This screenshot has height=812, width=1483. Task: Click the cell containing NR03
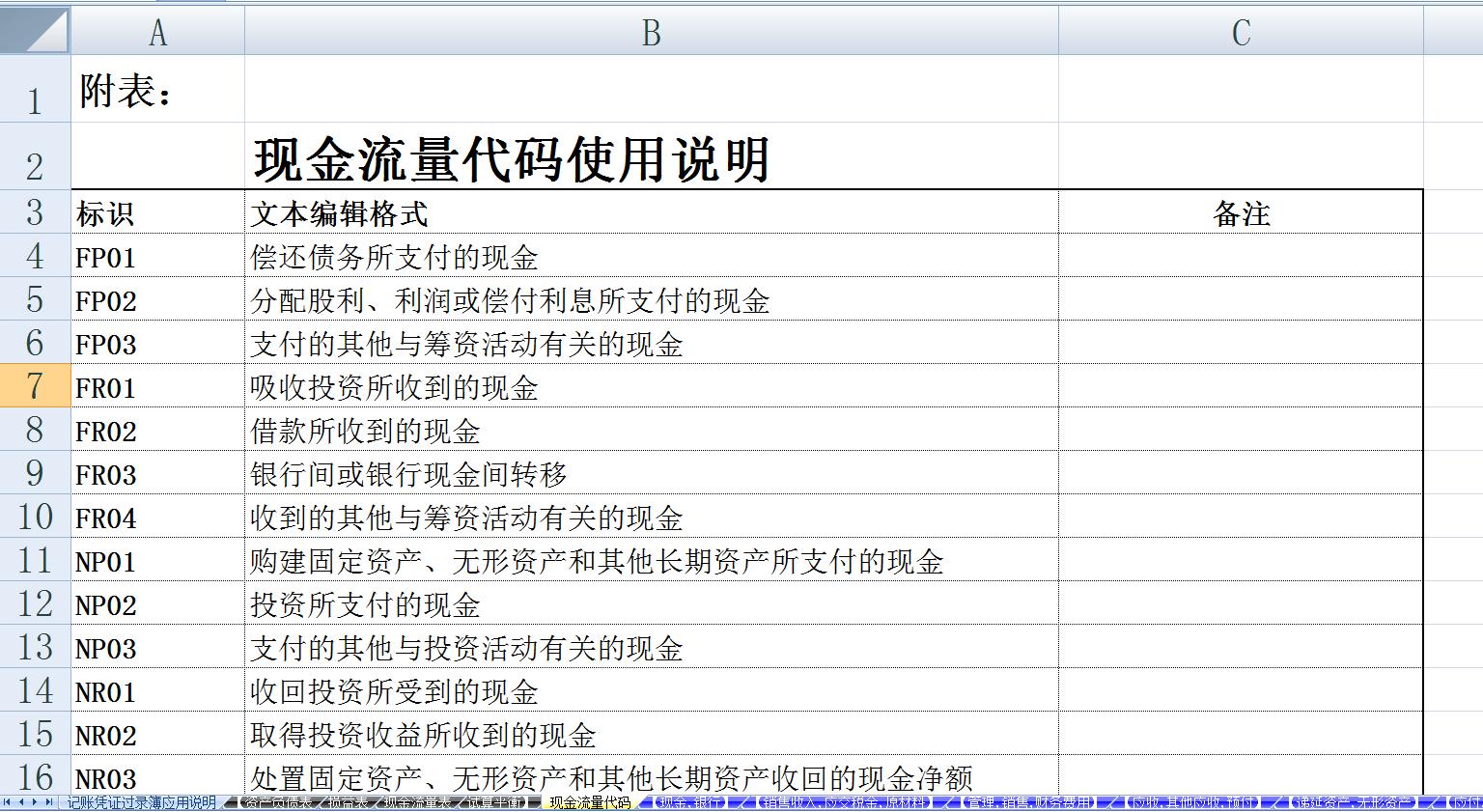coord(154,778)
